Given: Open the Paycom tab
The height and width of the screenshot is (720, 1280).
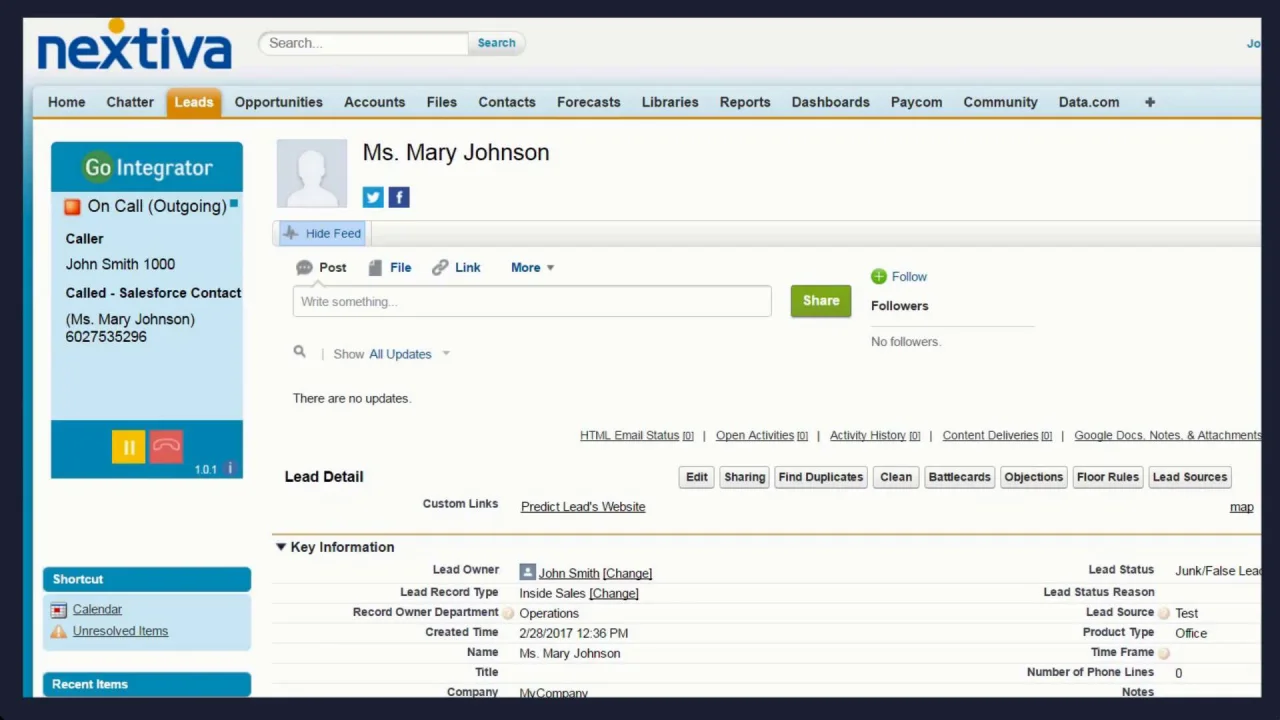Looking at the screenshot, I should pos(917,102).
